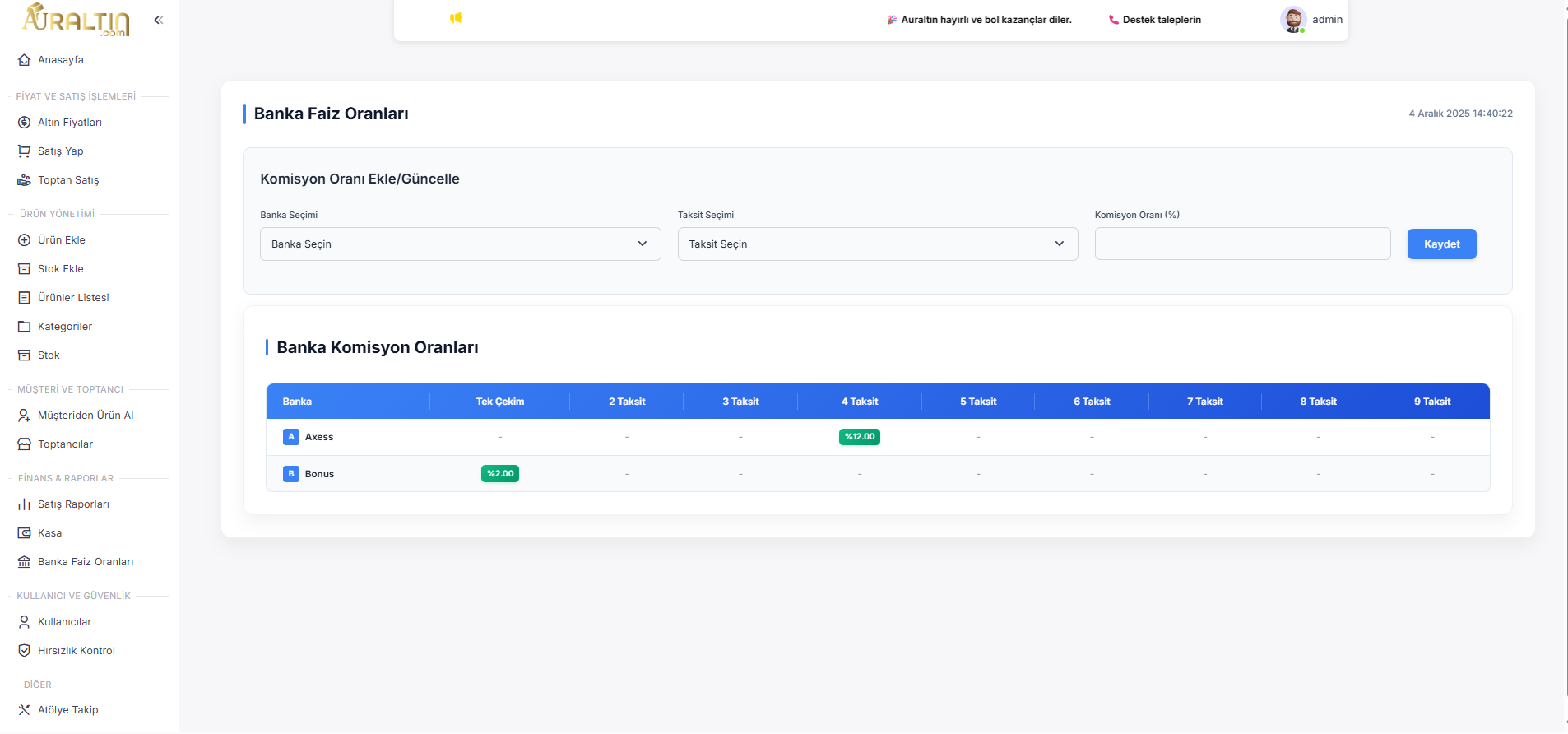Click the admin avatar picture

click(1292, 19)
